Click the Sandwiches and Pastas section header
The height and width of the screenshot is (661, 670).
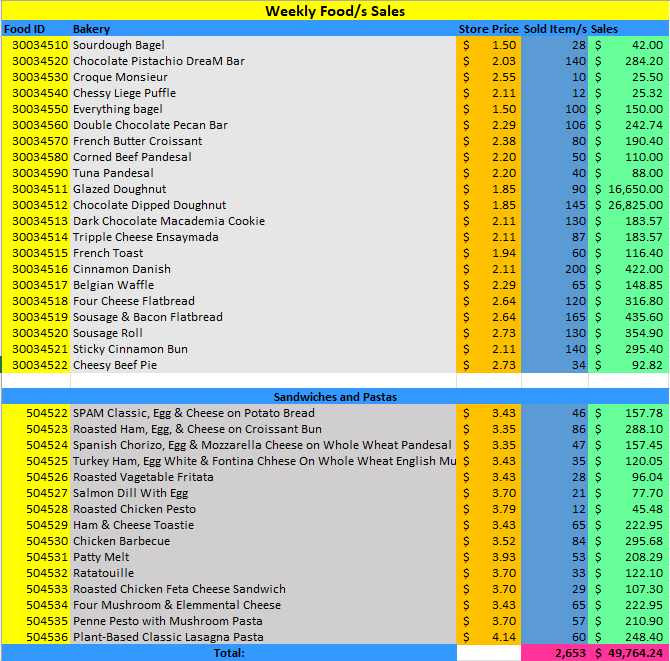pos(334,397)
